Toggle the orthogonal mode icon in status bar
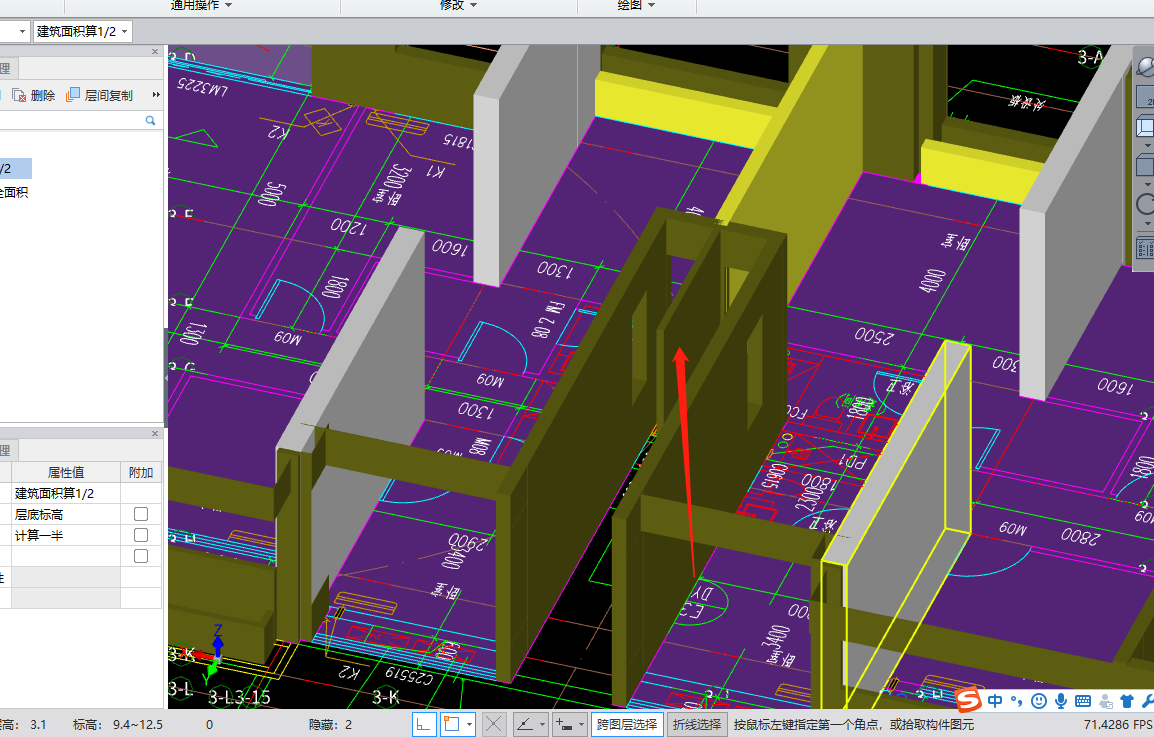 (424, 725)
